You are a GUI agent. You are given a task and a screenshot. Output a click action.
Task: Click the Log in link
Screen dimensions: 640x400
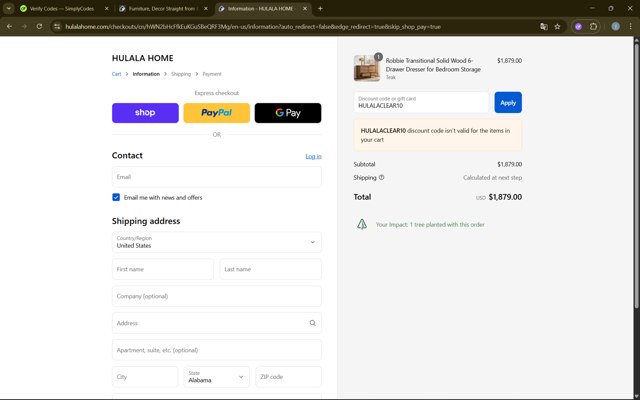313,156
